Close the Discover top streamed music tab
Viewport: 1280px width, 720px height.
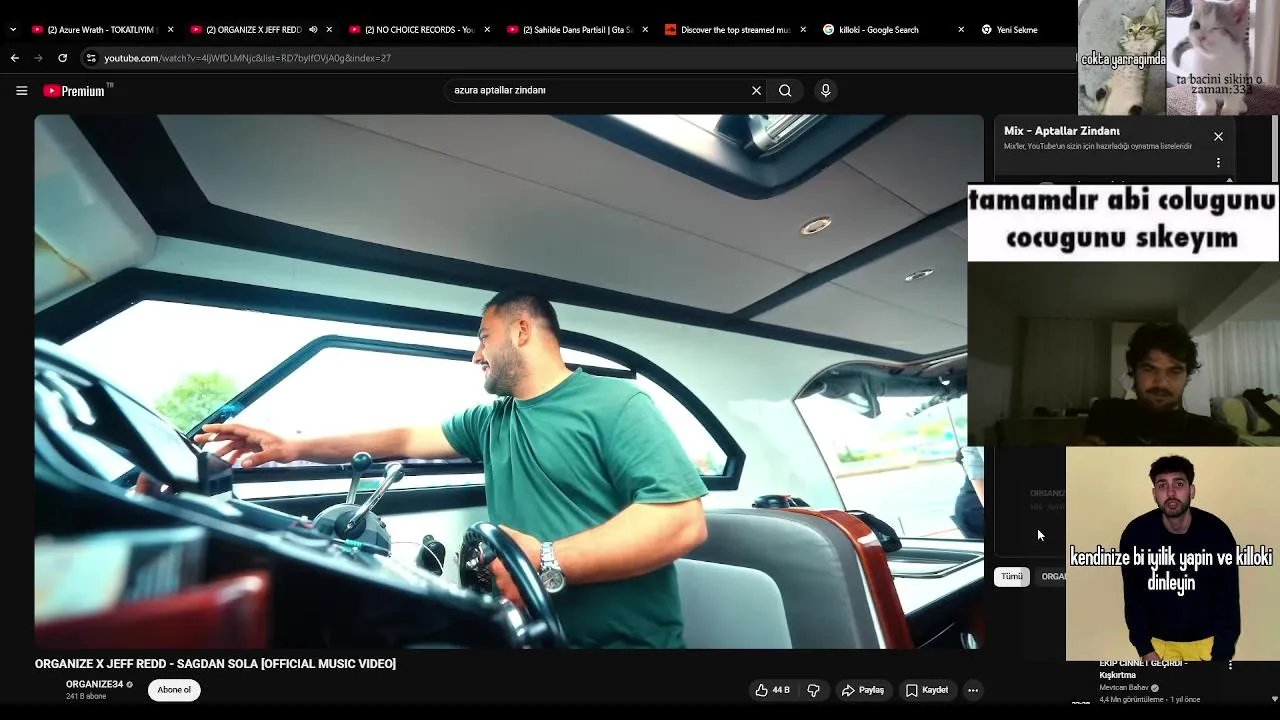(803, 30)
